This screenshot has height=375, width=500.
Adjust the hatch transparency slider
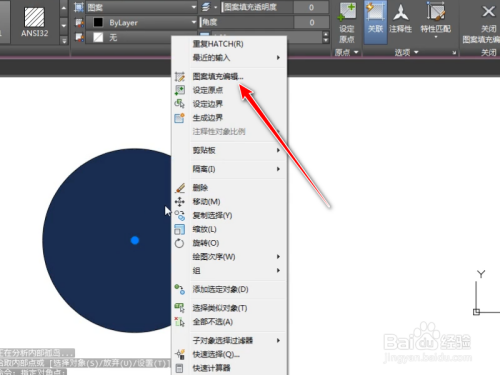click(x=257, y=7)
